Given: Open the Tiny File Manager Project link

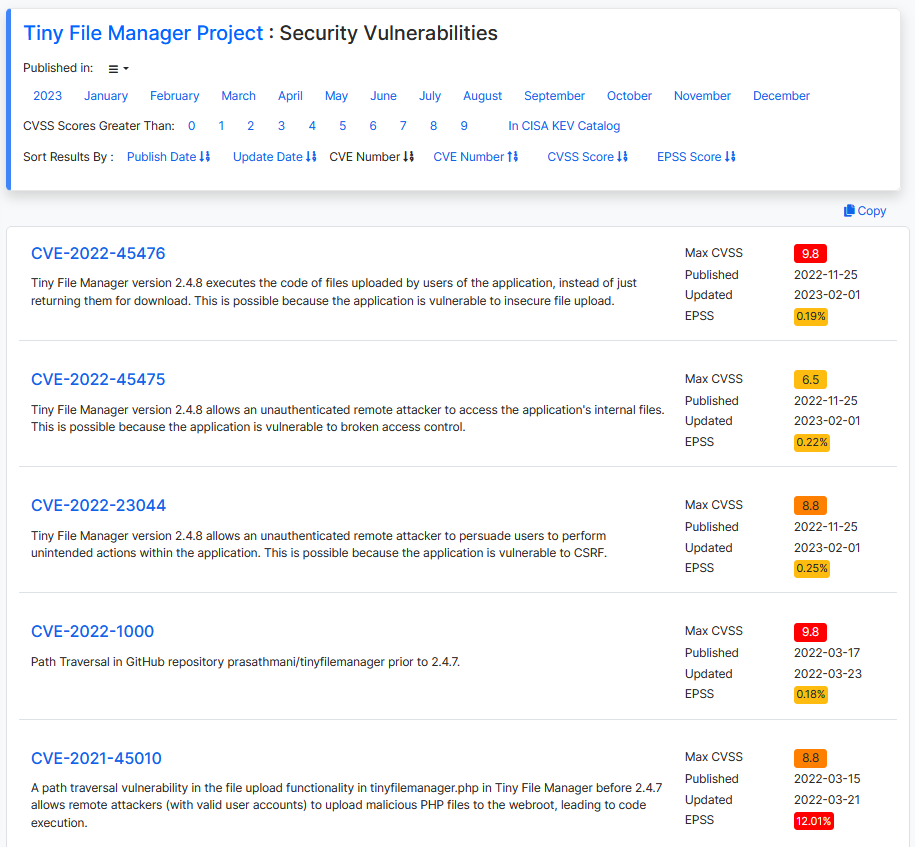Looking at the screenshot, I should (x=144, y=33).
